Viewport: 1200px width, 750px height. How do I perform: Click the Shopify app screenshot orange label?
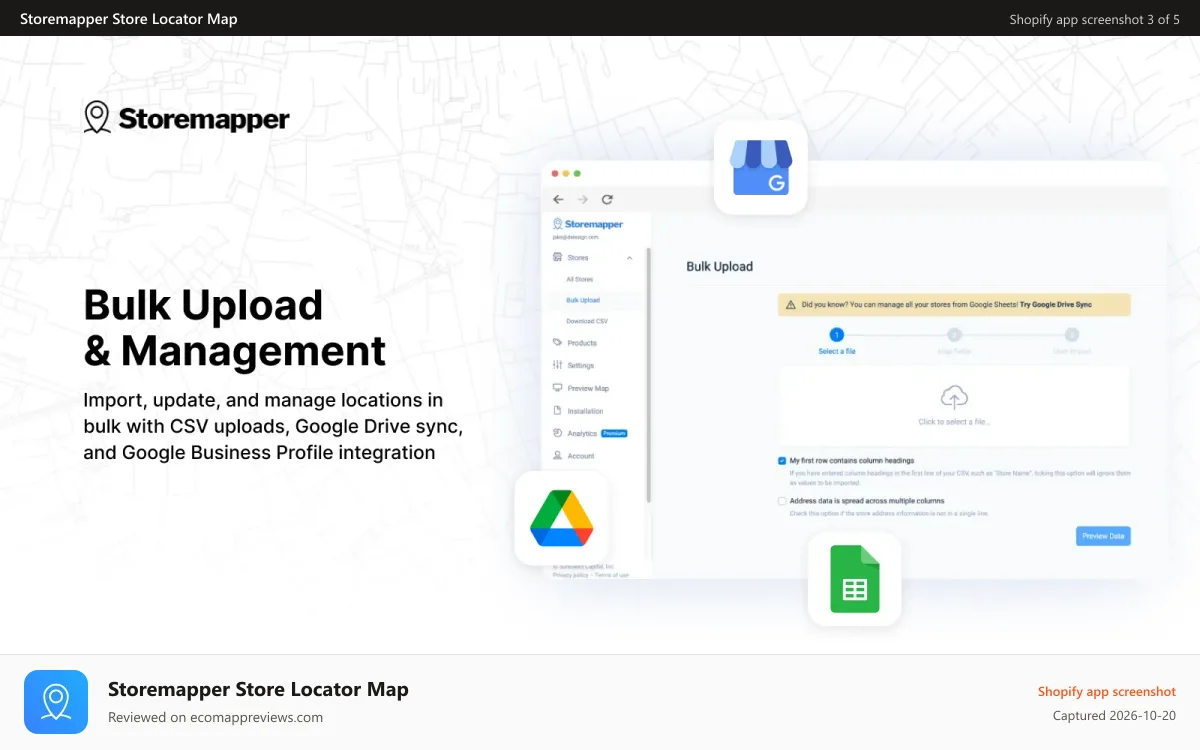pos(1107,691)
